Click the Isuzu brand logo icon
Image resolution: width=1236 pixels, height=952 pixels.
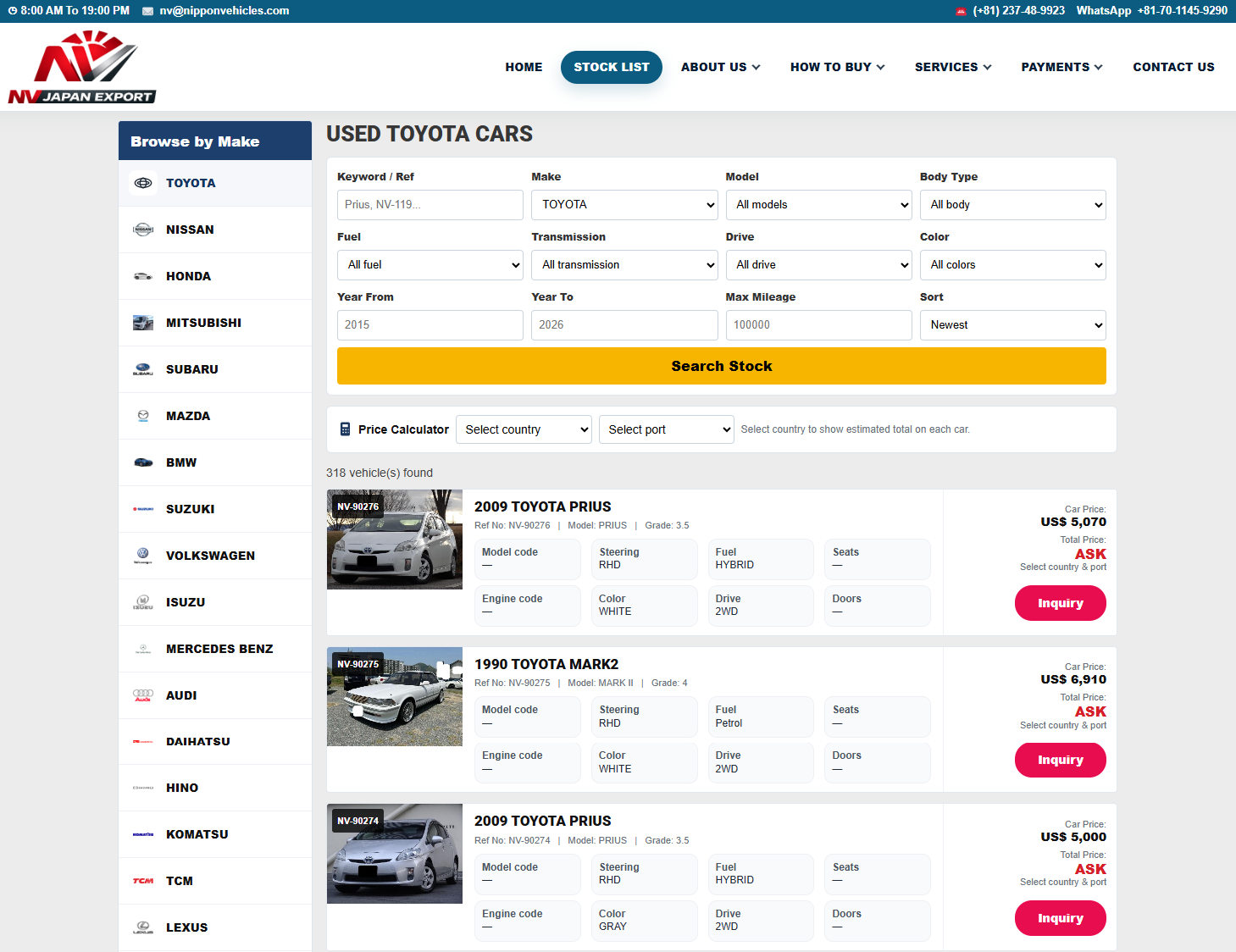coord(143,602)
